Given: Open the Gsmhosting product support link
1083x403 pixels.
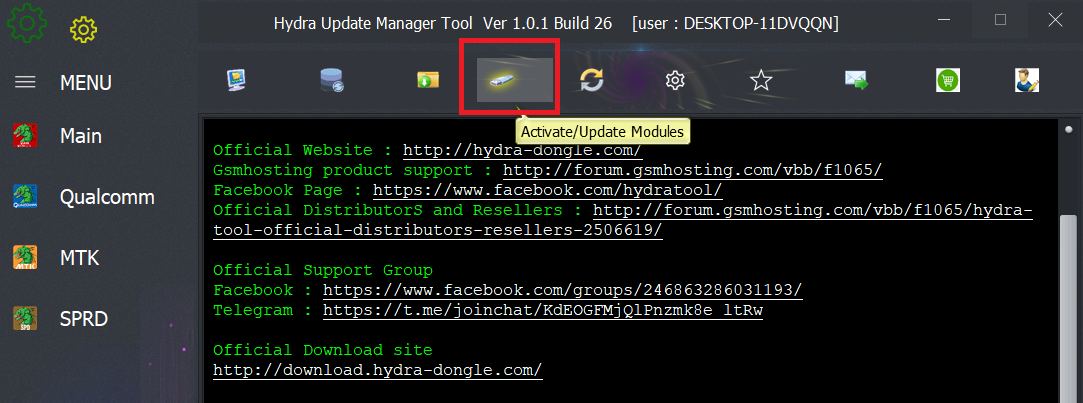Looking at the screenshot, I should (693, 171).
